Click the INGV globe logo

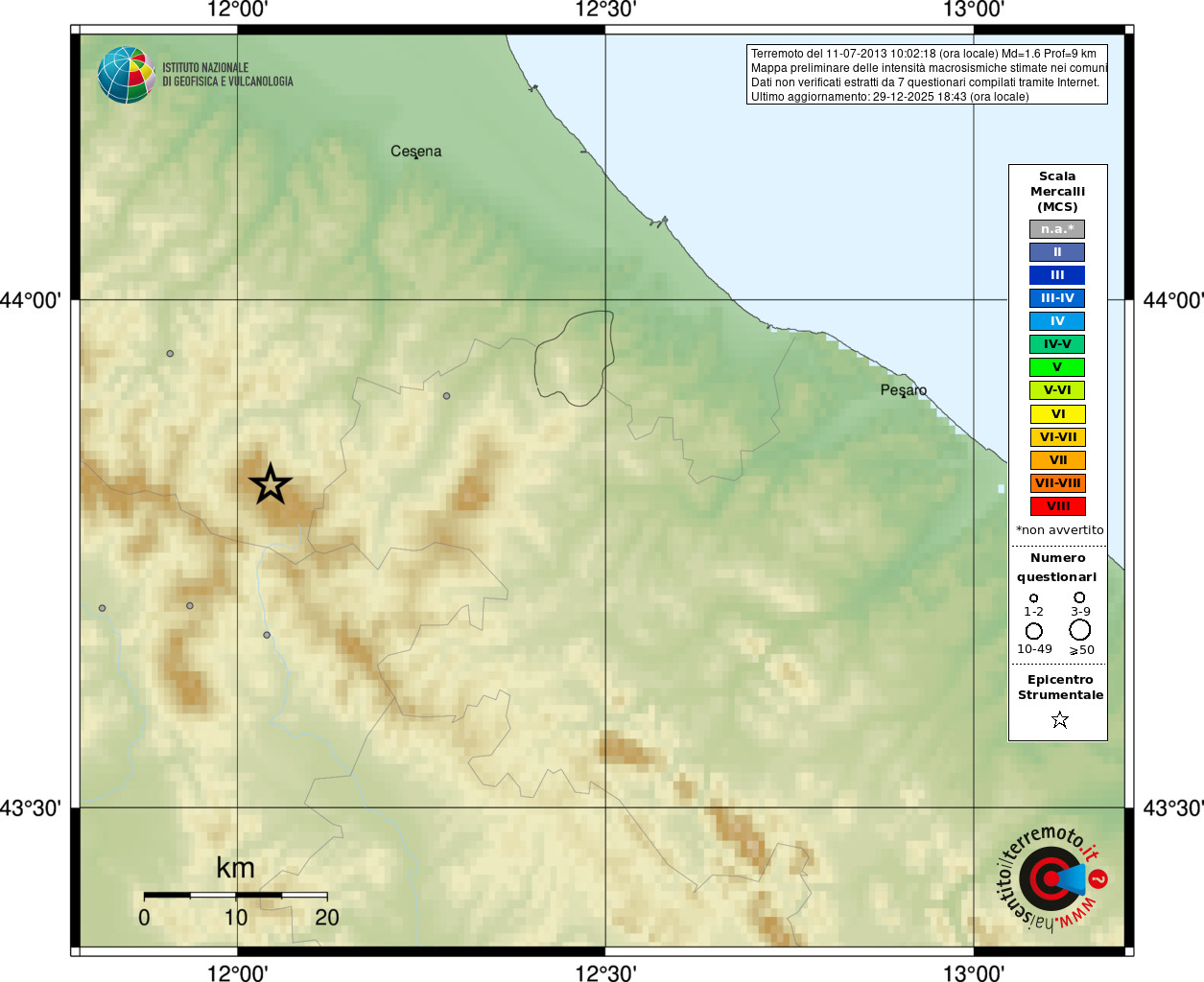point(127,75)
